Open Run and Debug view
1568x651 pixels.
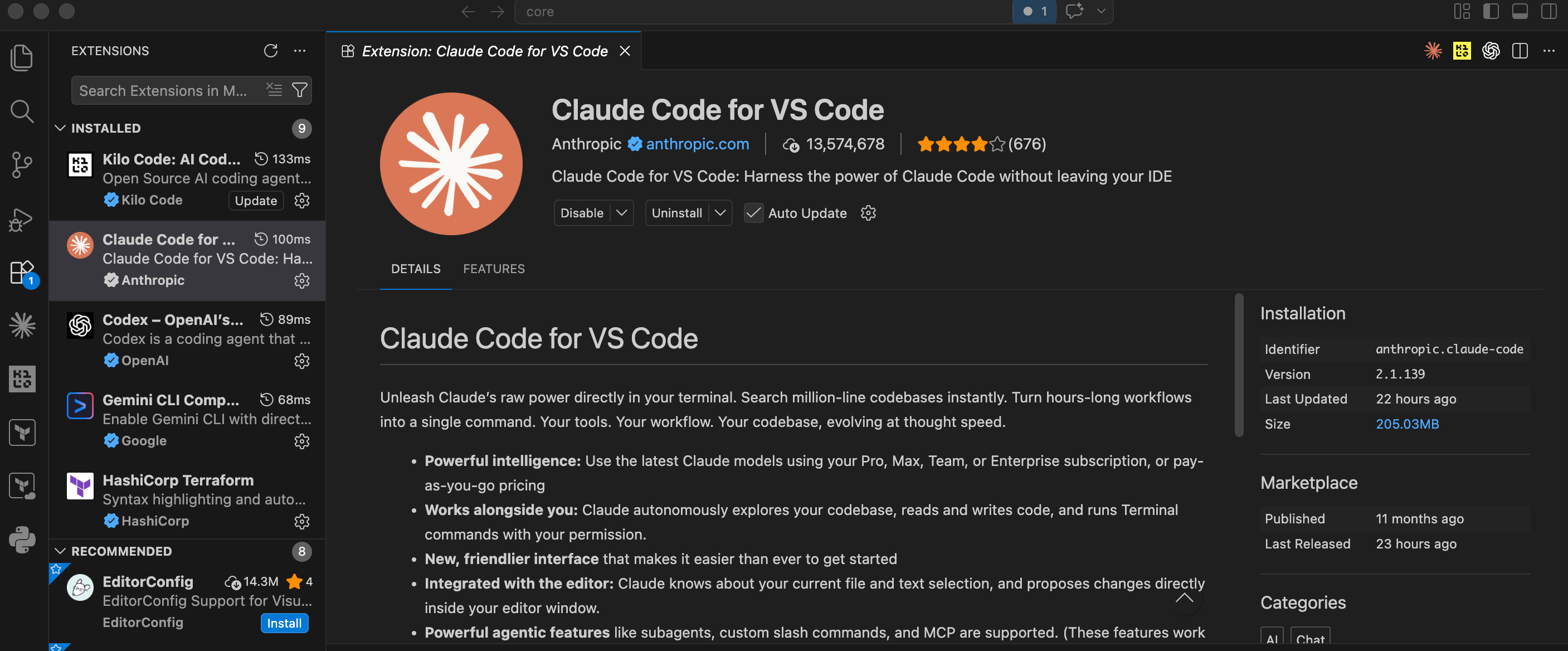[x=22, y=219]
